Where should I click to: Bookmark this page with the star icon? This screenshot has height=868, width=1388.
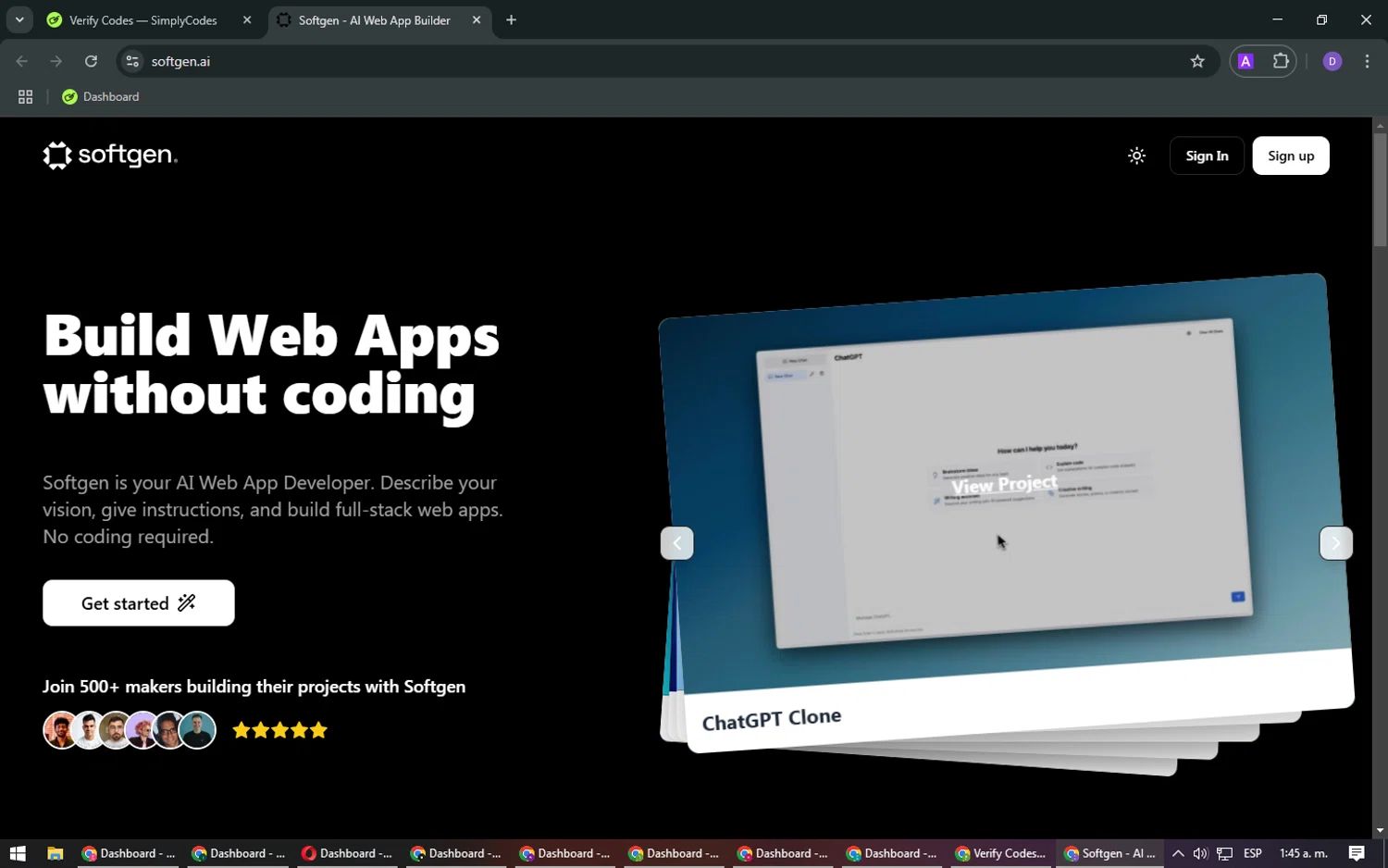coord(1197,61)
